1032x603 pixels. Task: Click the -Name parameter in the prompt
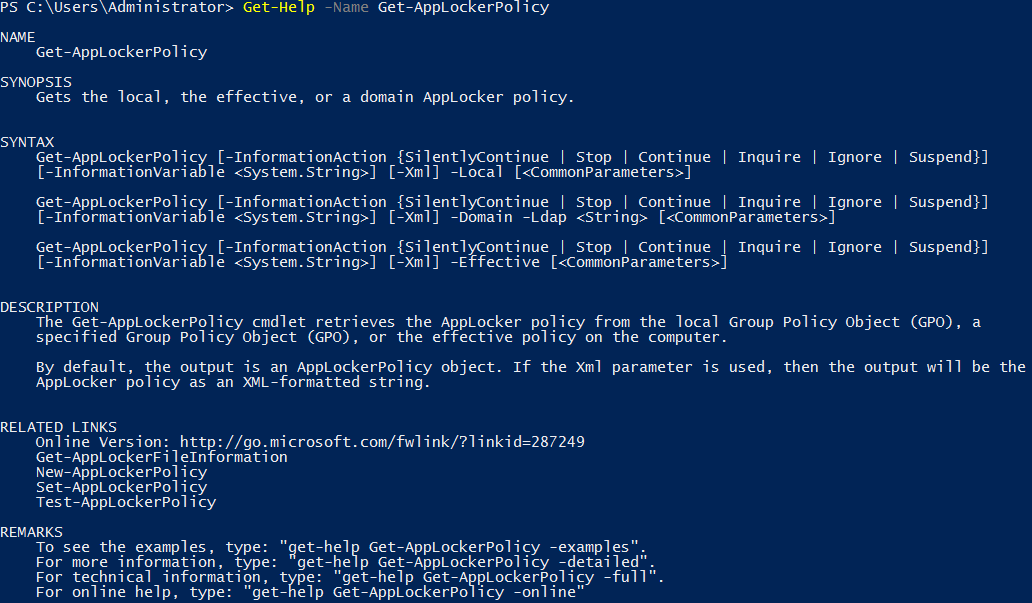346,8
